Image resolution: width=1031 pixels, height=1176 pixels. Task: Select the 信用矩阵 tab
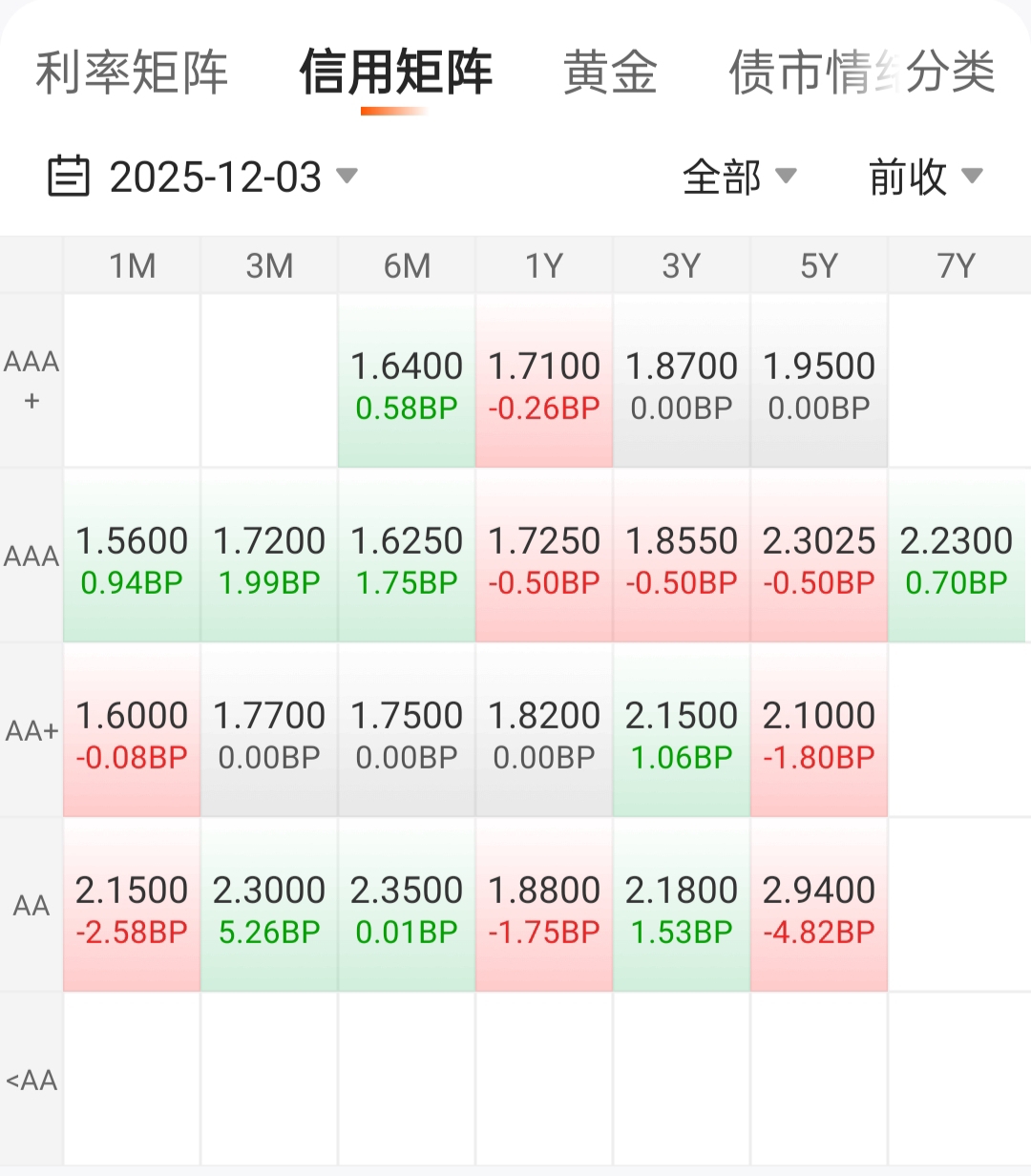[x=395, y=73]
